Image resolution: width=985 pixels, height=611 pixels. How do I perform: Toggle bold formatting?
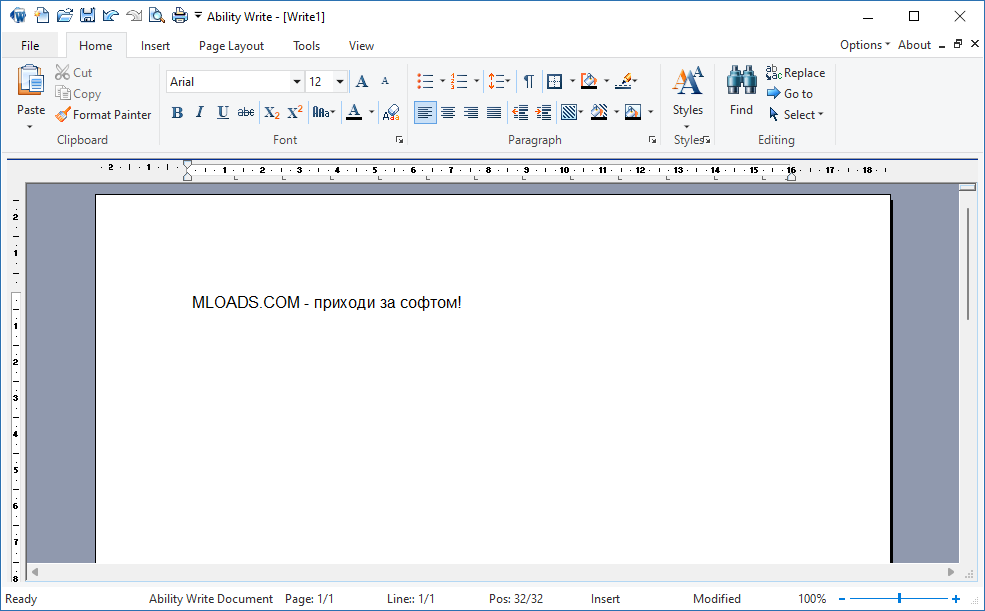(x=177, y=112)
